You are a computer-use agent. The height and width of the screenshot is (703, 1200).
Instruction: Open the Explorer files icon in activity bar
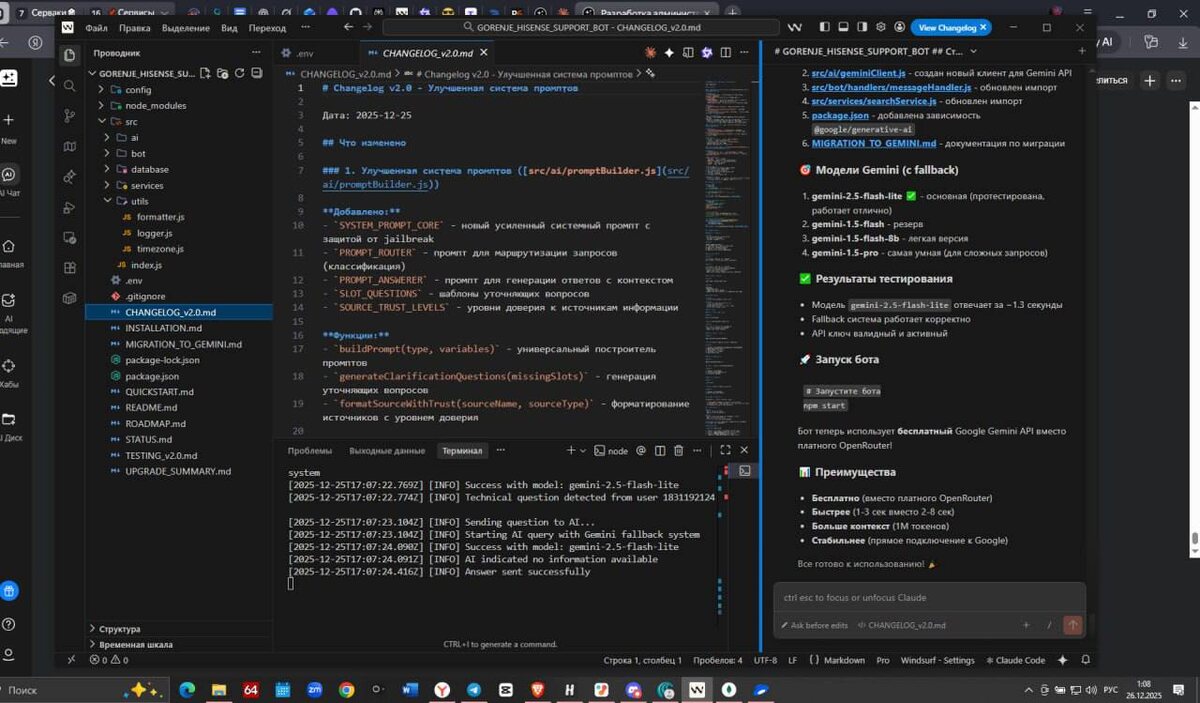69,55
